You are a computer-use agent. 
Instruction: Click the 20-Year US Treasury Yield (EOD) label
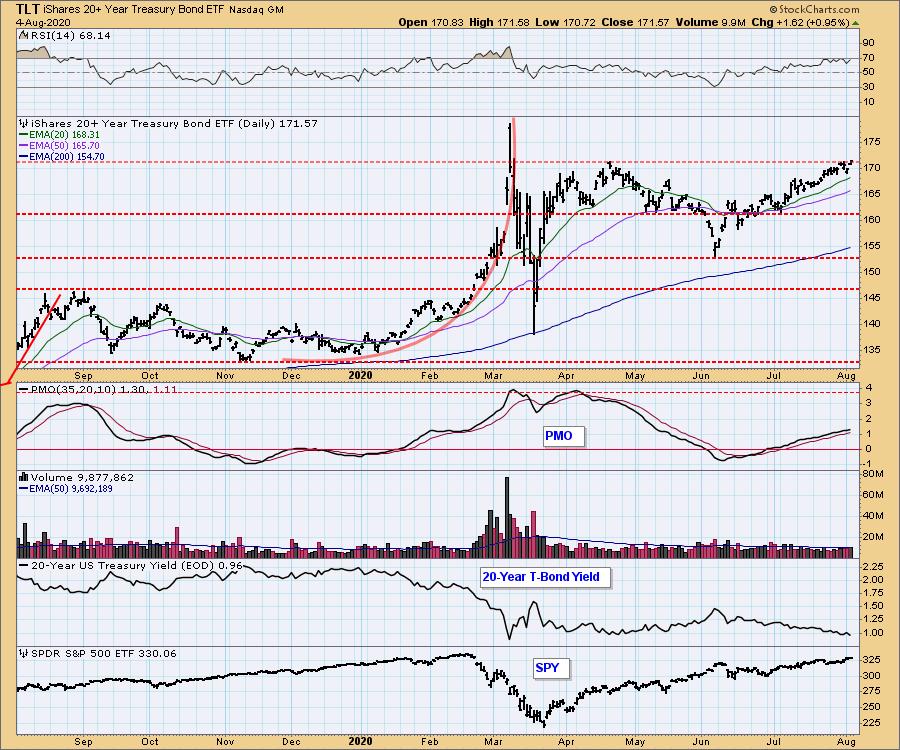coord(137,566)
